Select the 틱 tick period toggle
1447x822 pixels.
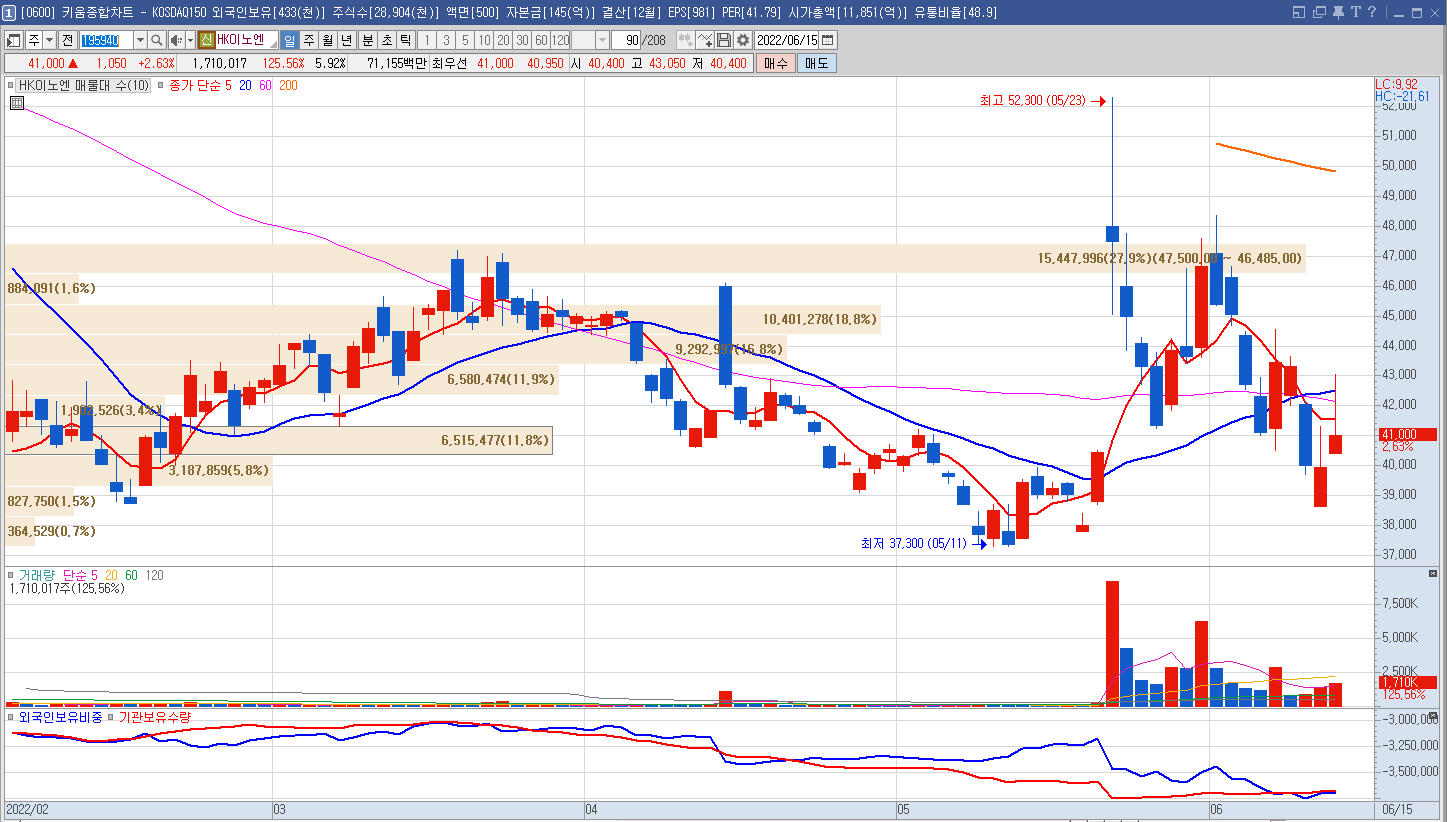click(x=405, y=40)
